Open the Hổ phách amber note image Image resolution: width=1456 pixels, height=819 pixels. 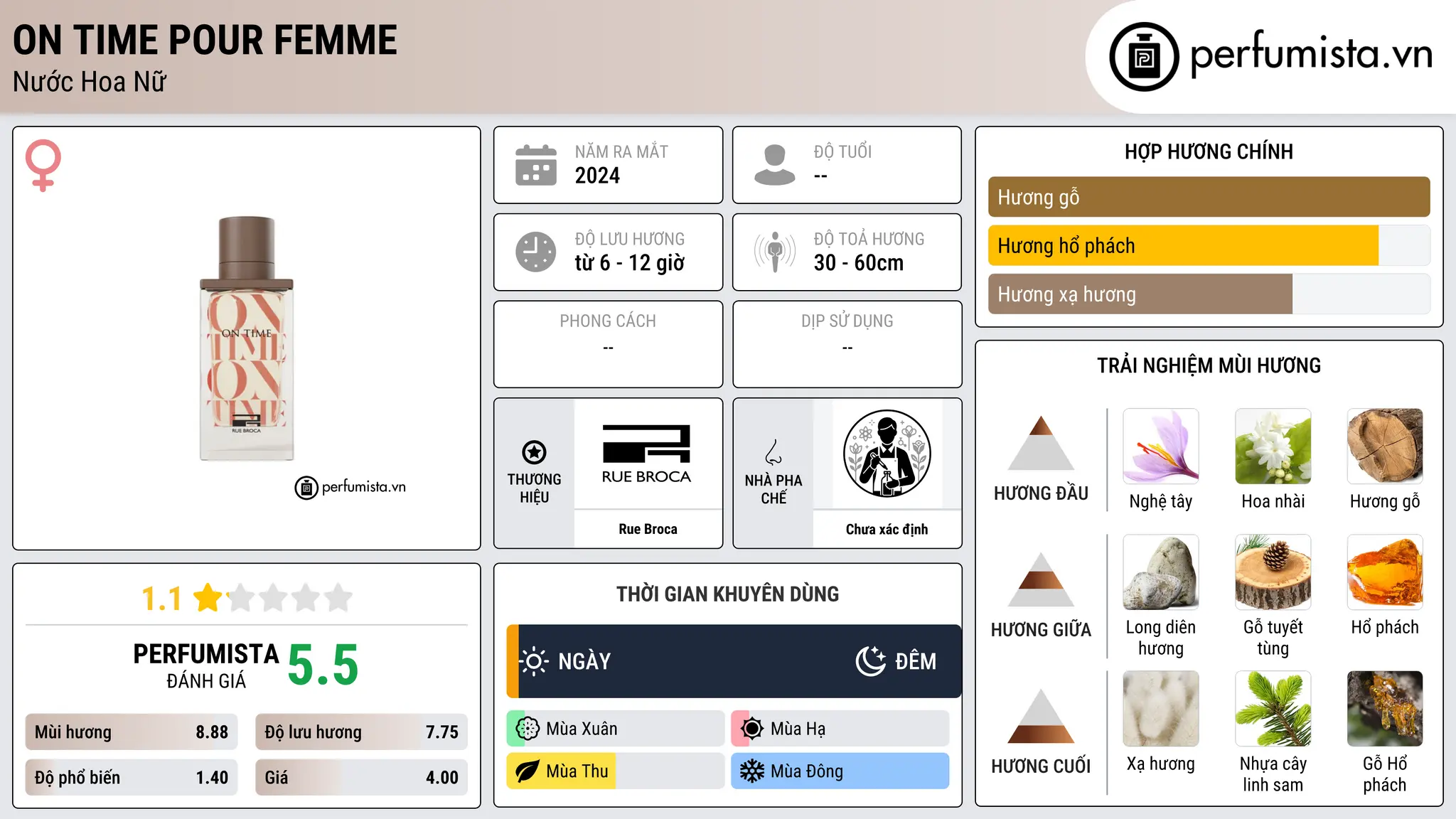pos(1385,572)
